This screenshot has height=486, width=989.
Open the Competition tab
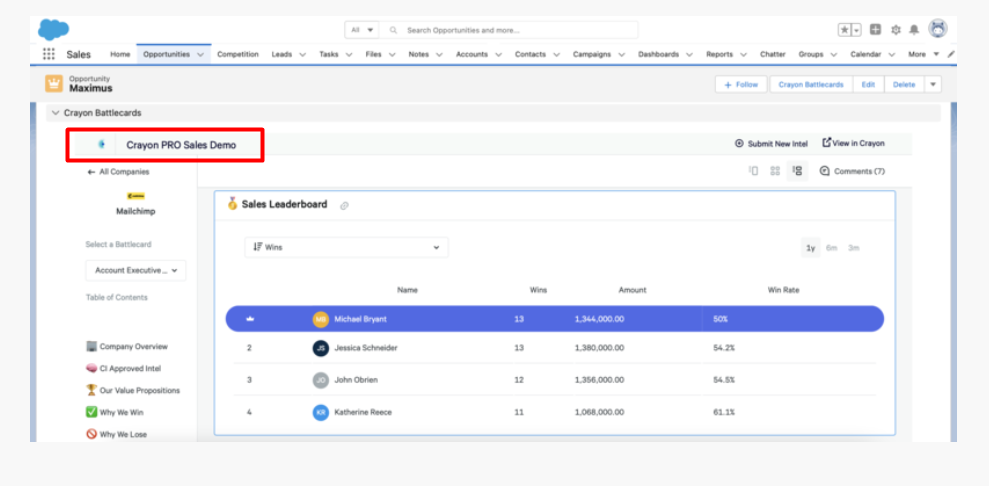[x=238, y=54]
